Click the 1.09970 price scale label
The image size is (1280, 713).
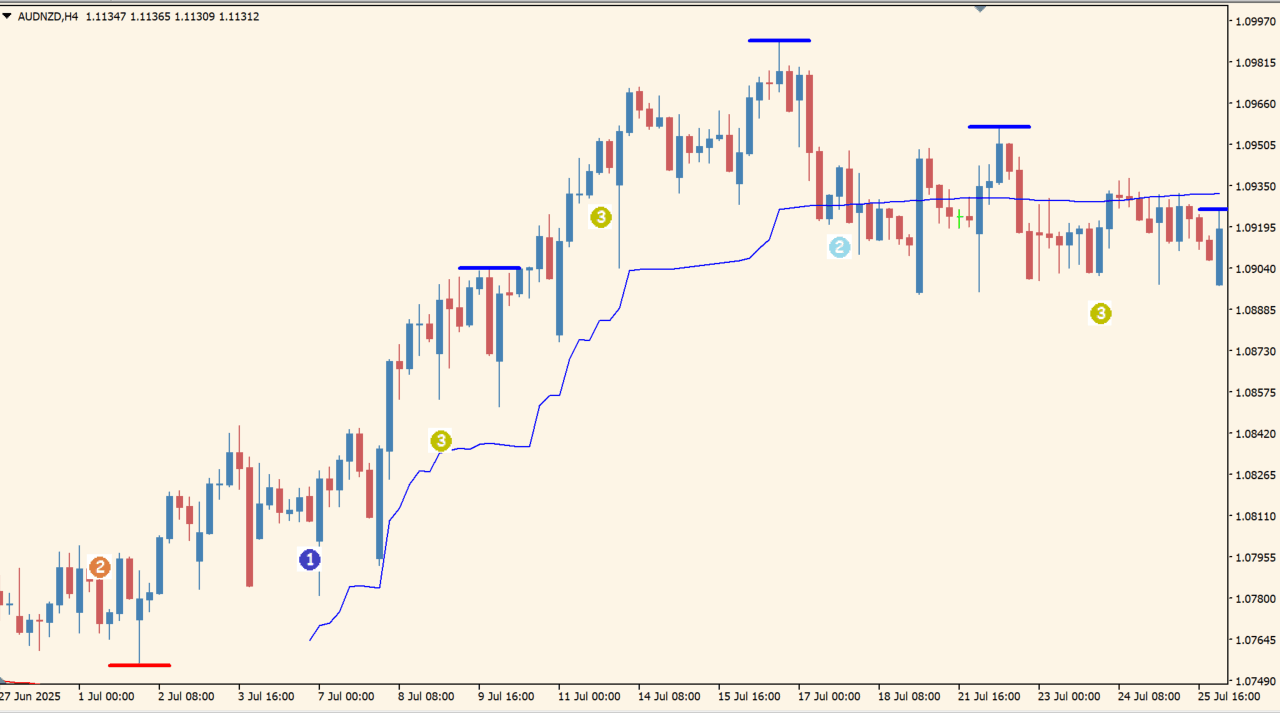point(1256,20)
